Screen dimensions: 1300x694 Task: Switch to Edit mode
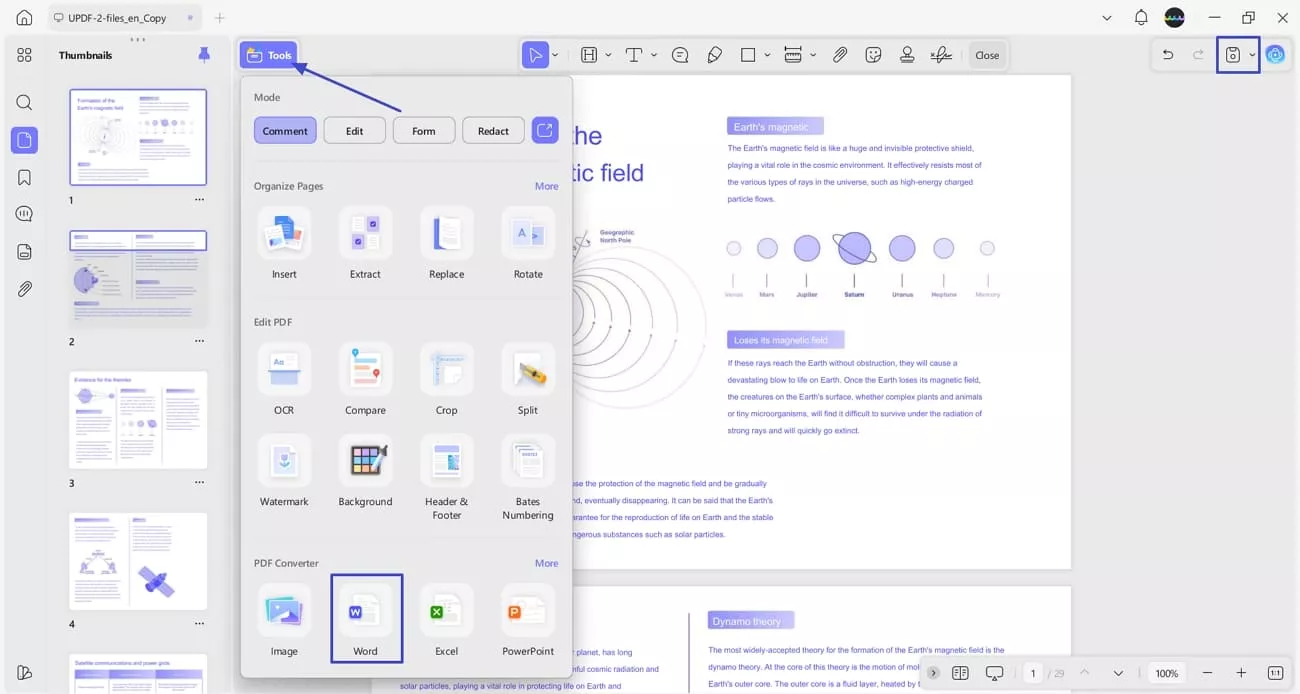pos(354,130)
